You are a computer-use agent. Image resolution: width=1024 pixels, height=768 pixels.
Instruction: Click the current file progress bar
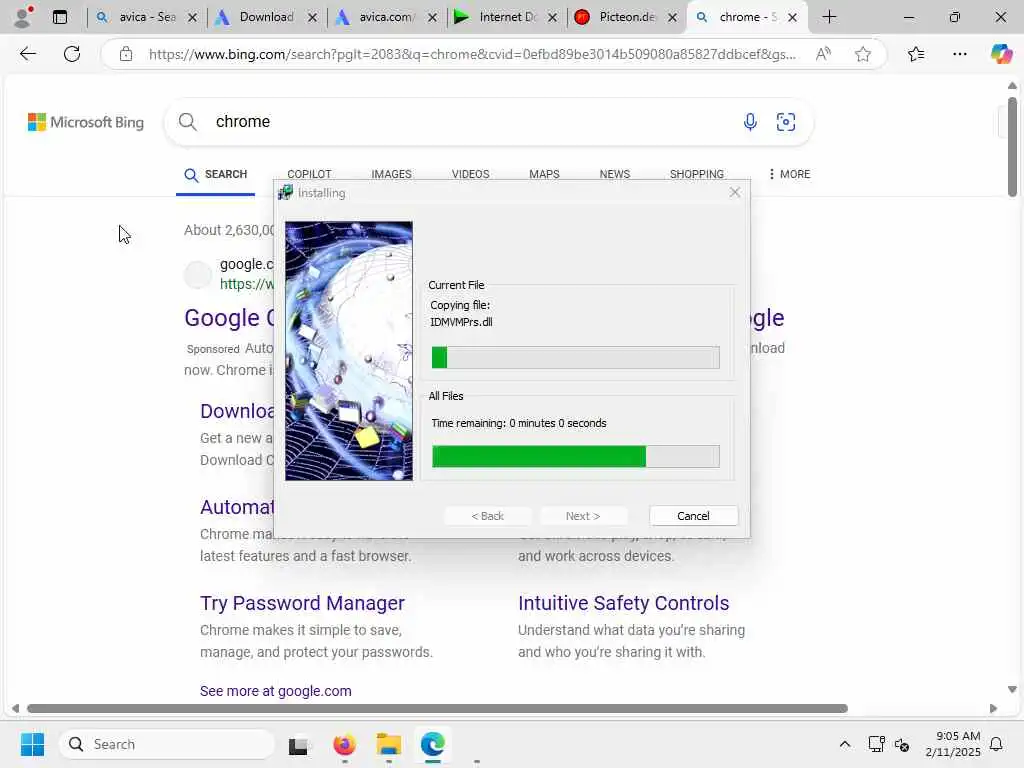pos(575,357)
